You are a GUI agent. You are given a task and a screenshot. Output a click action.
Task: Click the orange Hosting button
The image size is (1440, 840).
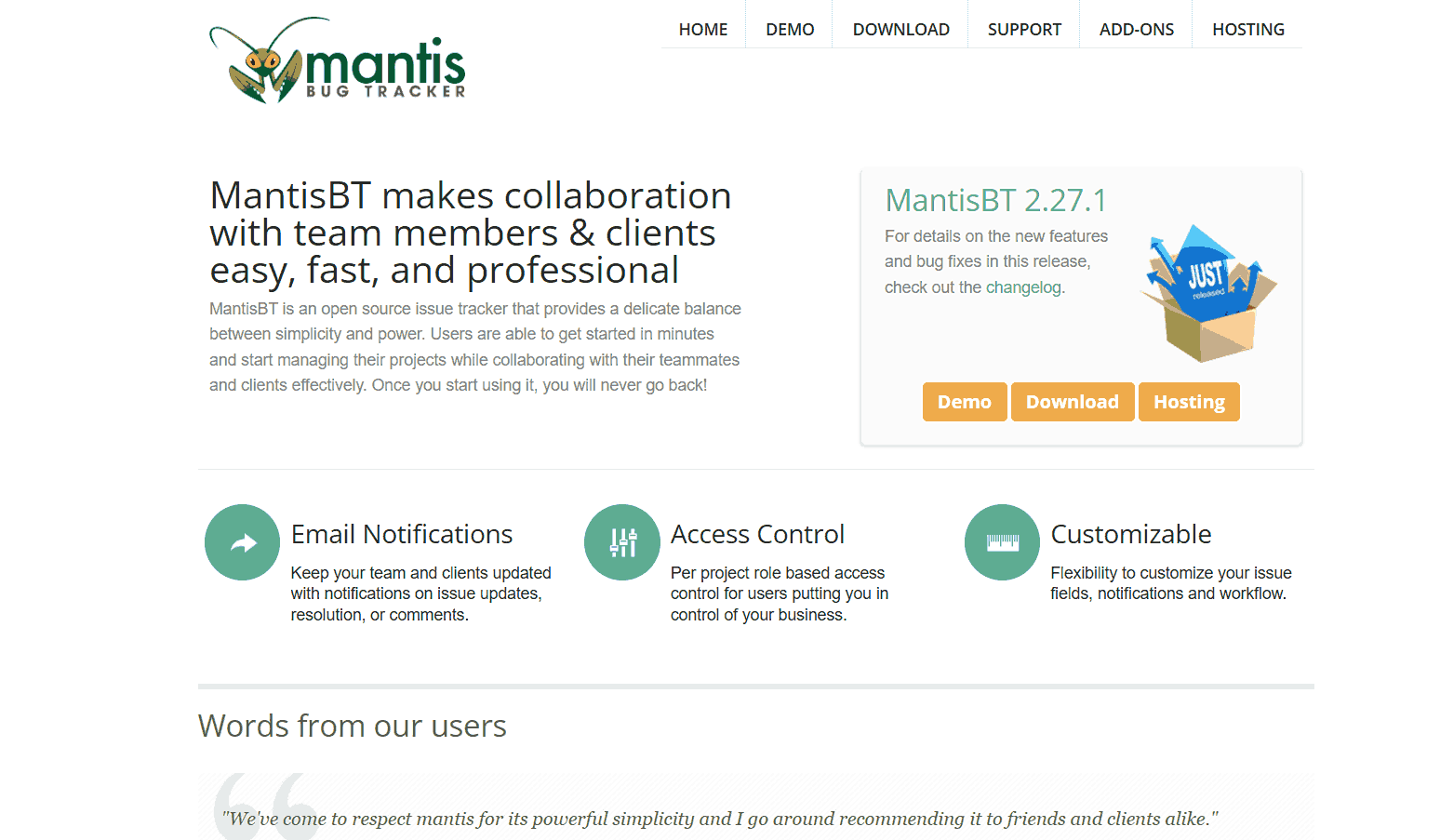(x=1189, y=401)
